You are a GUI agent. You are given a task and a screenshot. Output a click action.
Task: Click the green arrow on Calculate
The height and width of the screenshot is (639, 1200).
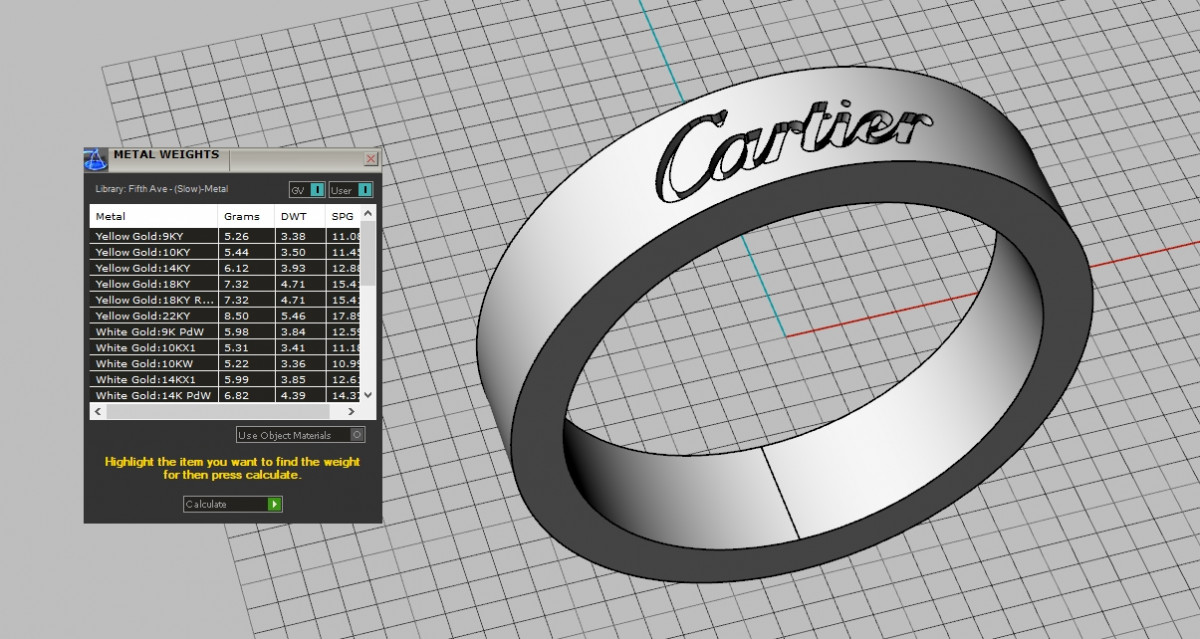tap(275, 504)
